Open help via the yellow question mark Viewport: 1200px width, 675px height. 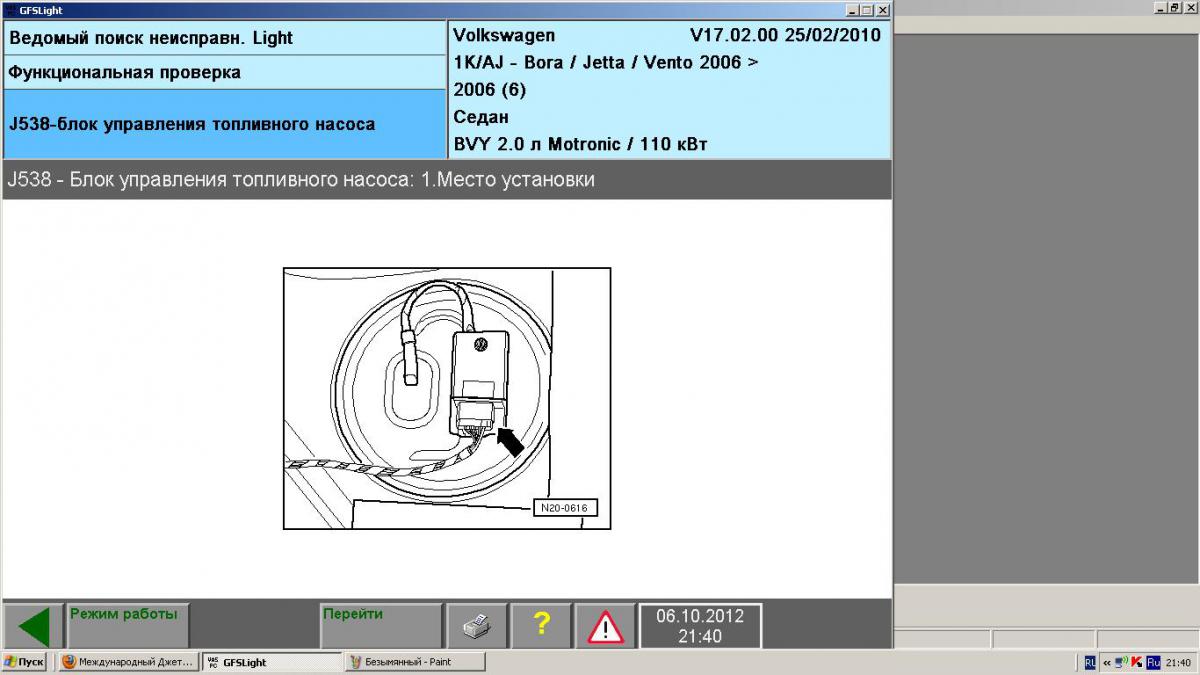(541, 626)
